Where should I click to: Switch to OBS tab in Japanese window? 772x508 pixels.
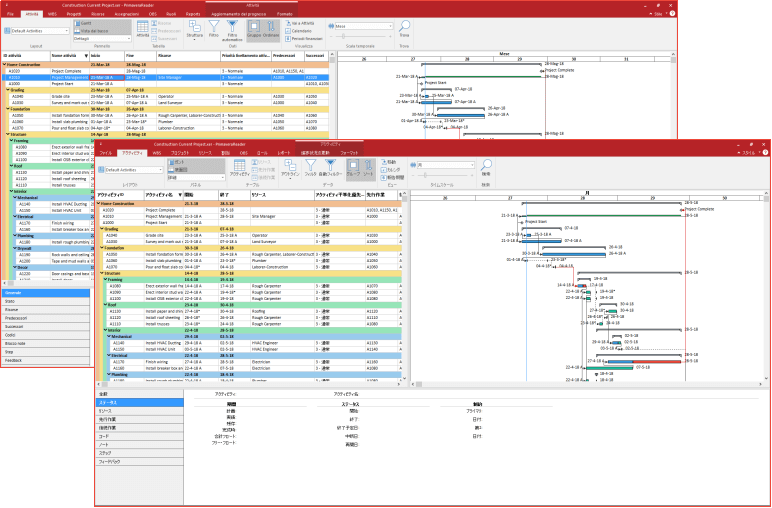coord(243,153)
